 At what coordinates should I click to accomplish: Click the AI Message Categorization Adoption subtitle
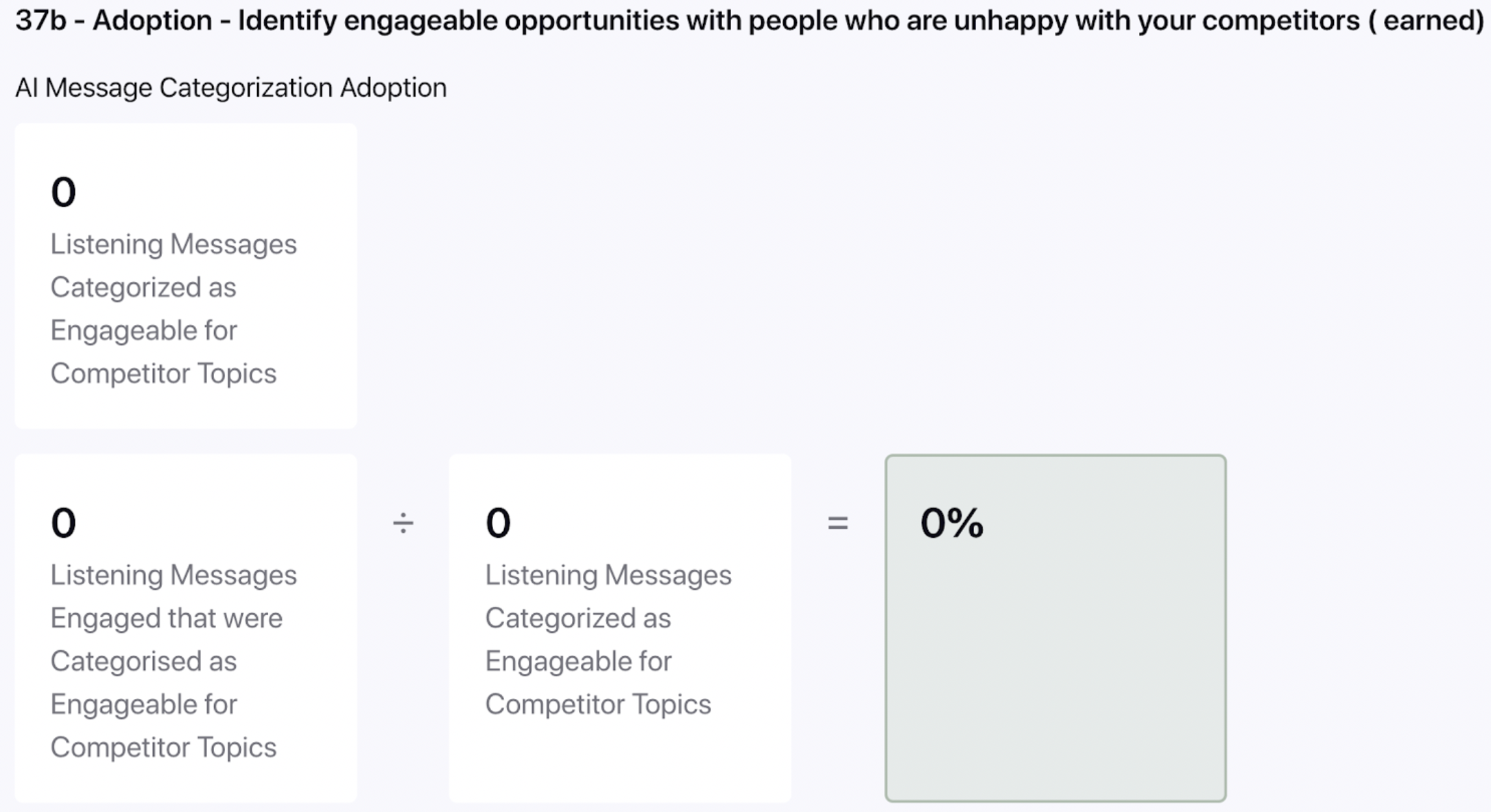[231, 88]
